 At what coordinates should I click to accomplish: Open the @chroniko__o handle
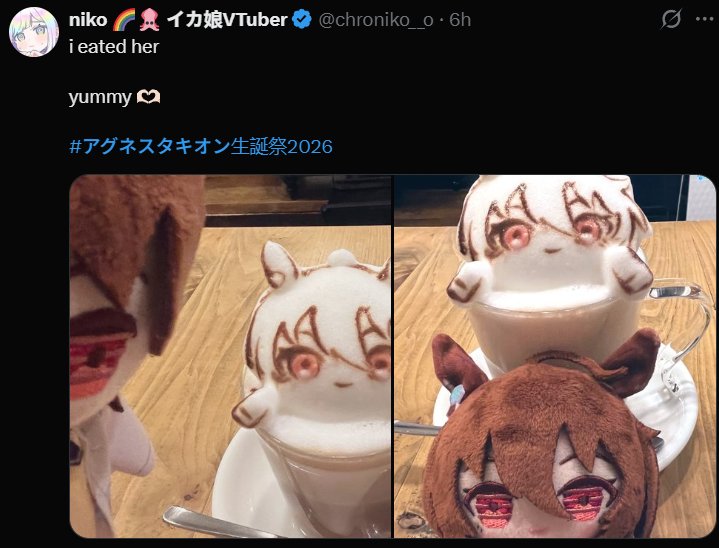click(x=376, y=20)
